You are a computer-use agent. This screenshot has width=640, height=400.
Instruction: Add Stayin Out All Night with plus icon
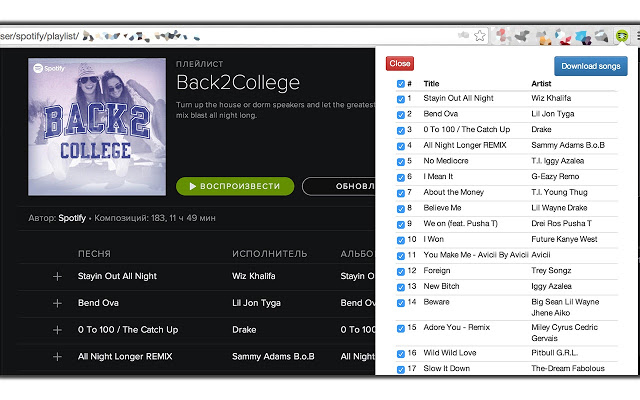57,276
